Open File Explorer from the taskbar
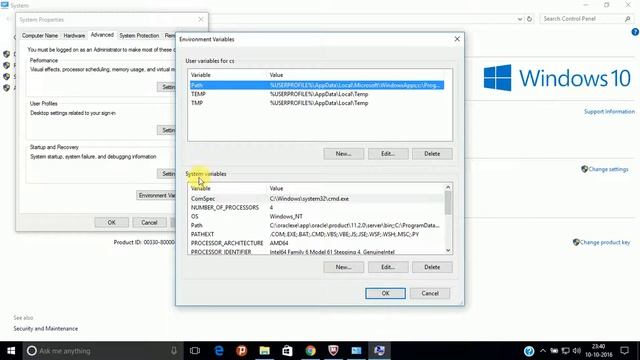Viewport: 640px width, 360px height. 264,351
